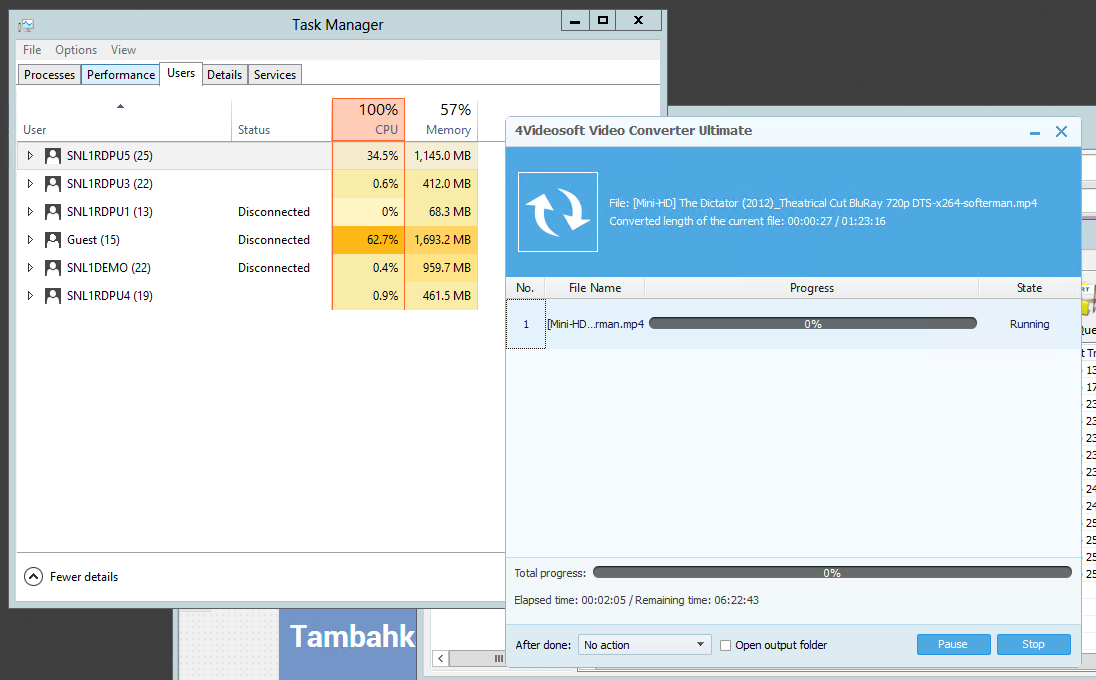Click the 1,693.2 MB memory value
Viewport: 1096px width, 680px height.
click(442, 240)
